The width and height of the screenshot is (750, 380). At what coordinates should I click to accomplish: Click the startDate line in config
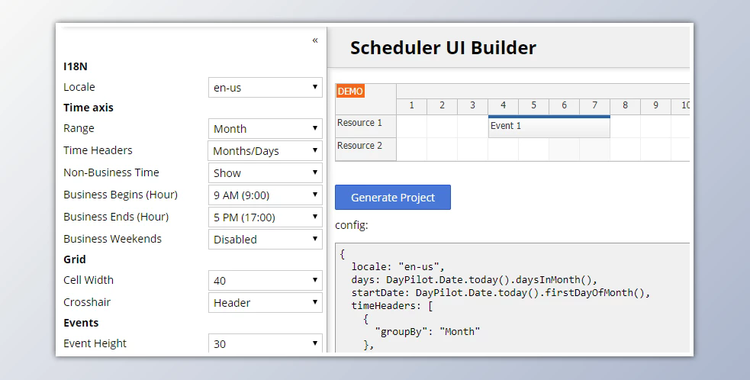point(501,292)
